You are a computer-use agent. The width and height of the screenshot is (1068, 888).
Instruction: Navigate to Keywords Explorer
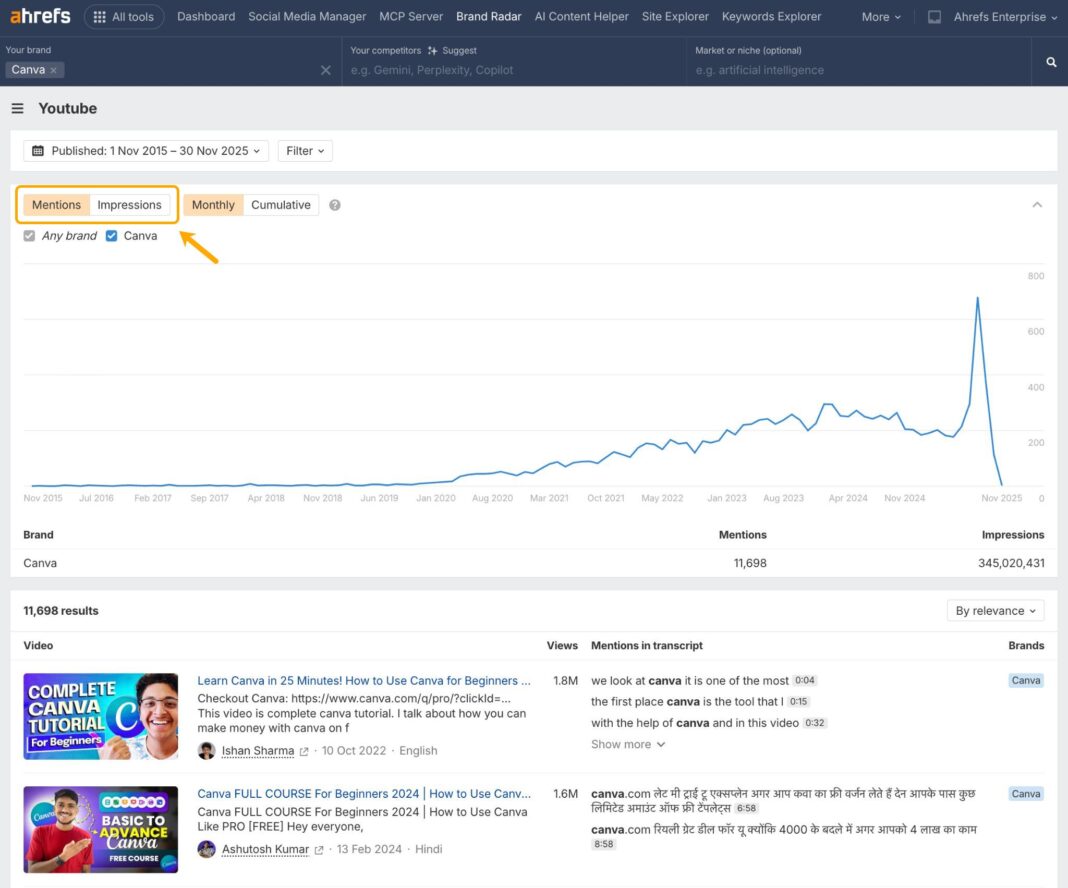pyautogui.click(x=771, y=16)
